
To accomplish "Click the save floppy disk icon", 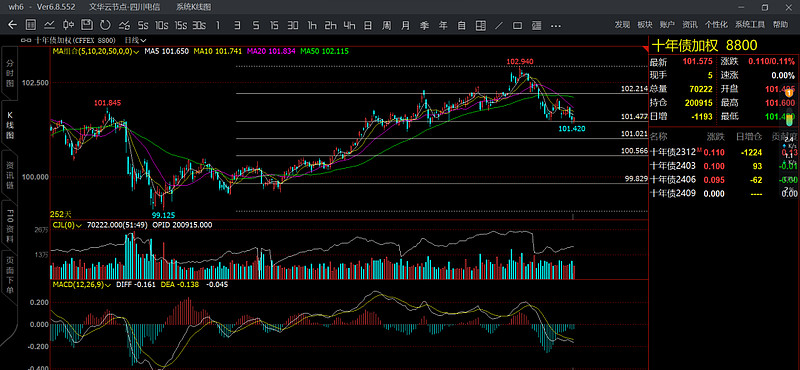I will tap(86, 24).
